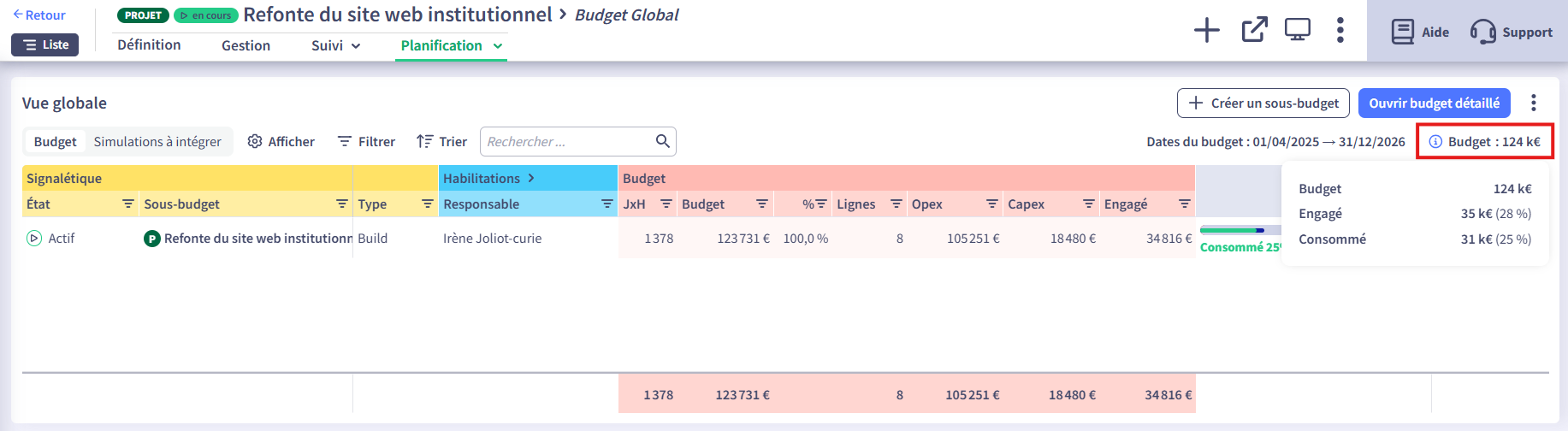Image resolution: width=1568 pixels, height=431 pixels.
Task: Click the presentation screen icon
Action: point(1297,30)
